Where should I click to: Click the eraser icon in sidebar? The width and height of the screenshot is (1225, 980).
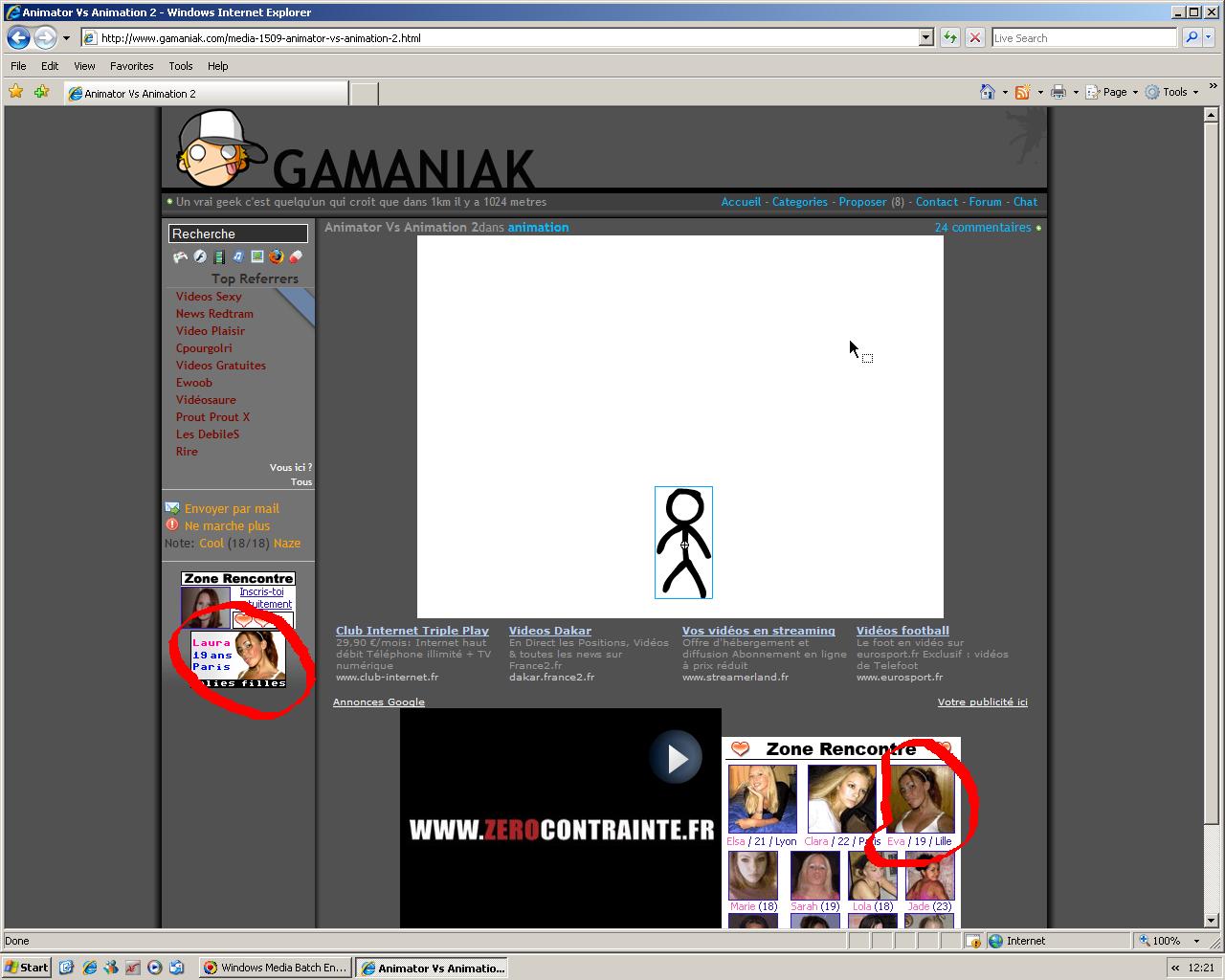coord(296,256)
